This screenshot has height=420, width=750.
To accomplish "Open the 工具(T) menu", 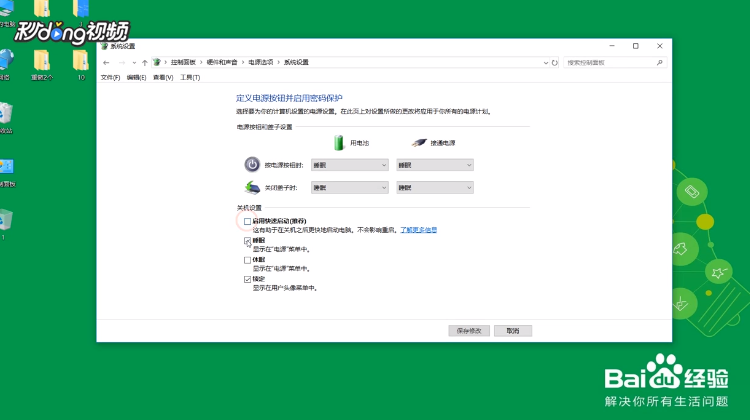I will point(190,77).
